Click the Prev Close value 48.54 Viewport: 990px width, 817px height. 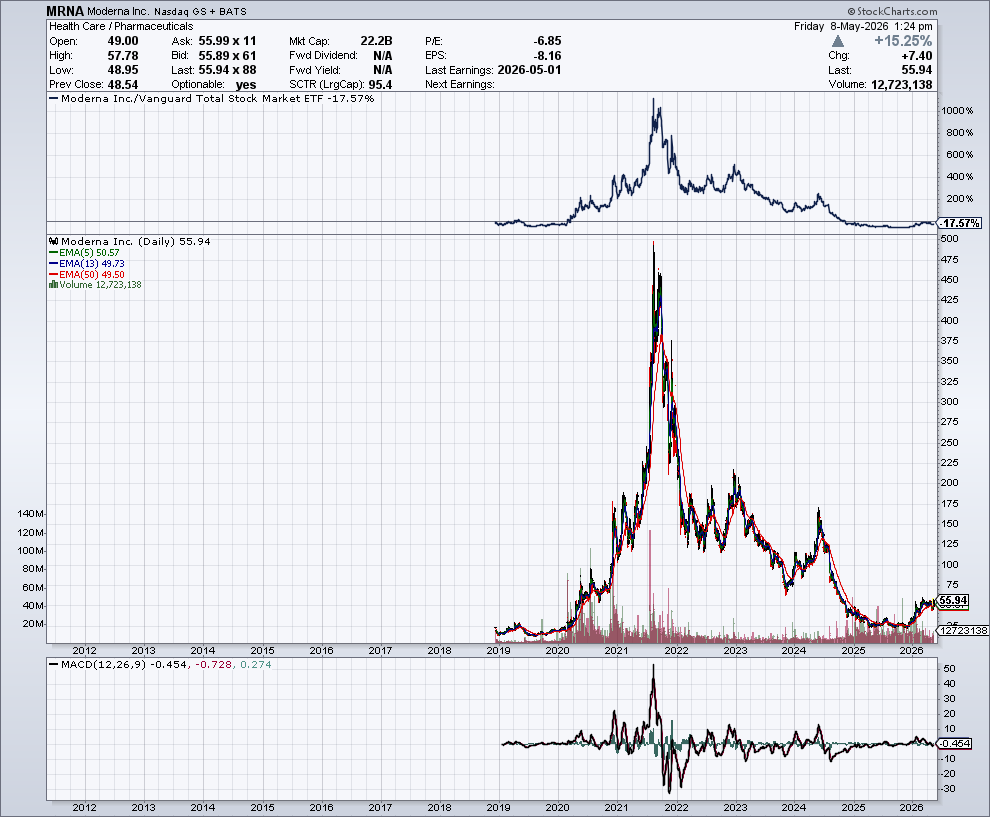click(122, 85)
